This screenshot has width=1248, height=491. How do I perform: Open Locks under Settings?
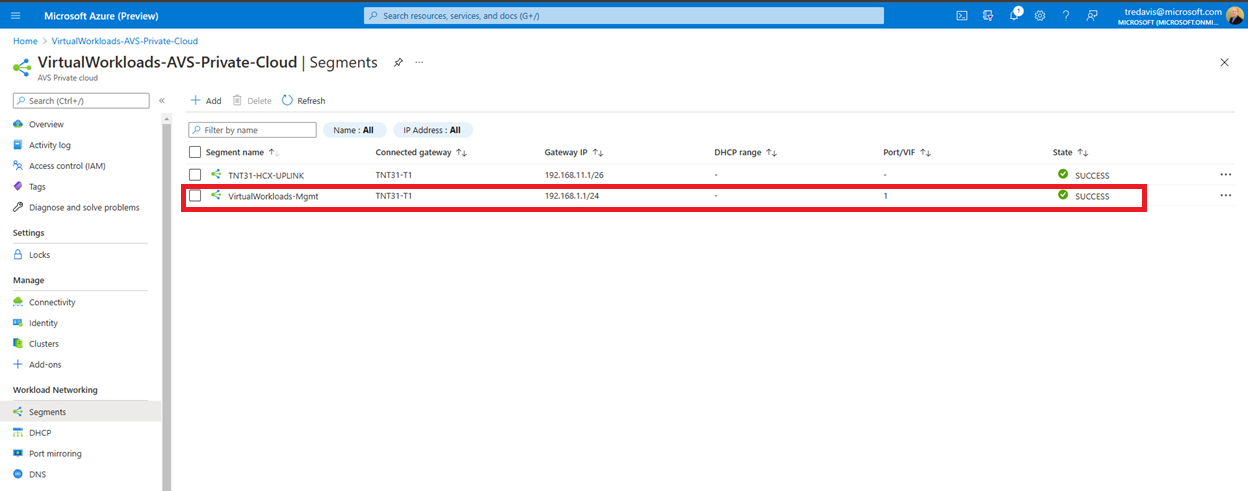click(39, 255)
